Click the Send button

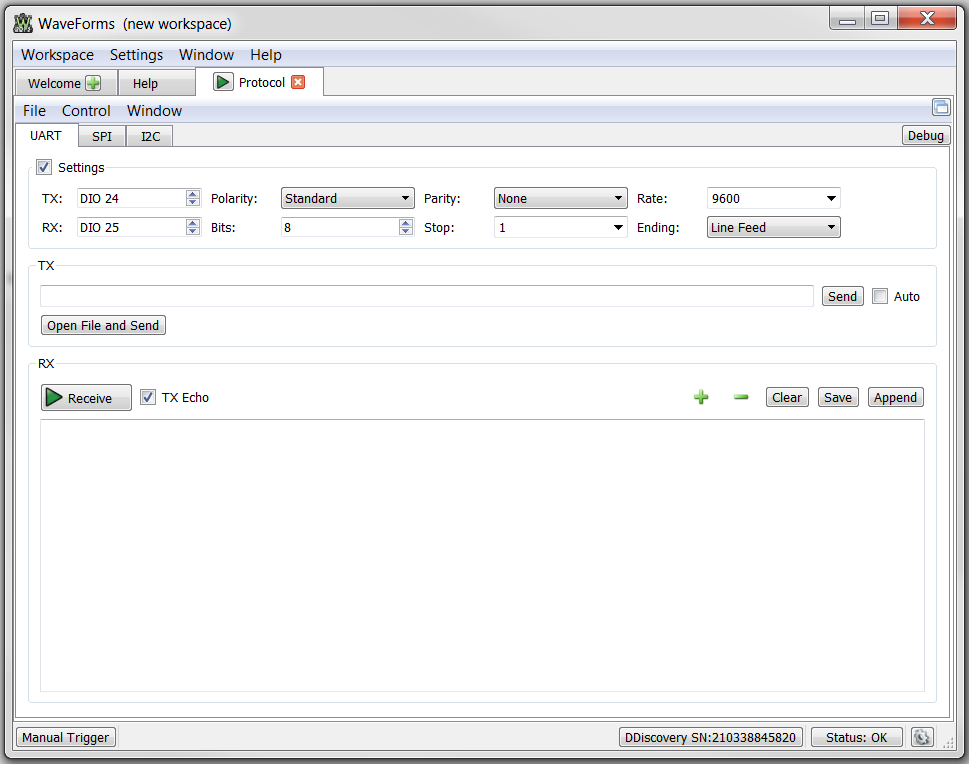(842, 296)
